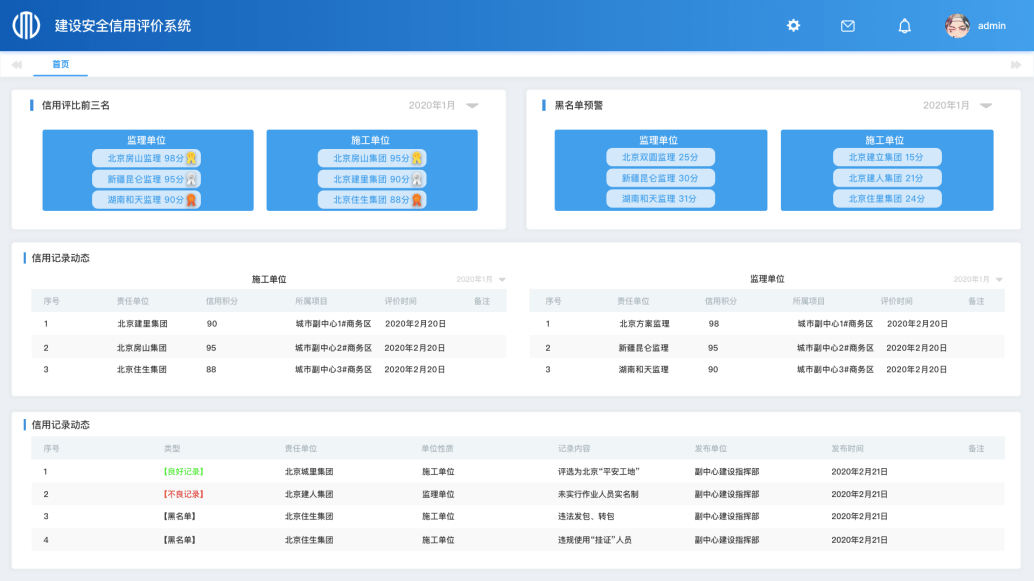Image resolution: width=1034 pixels, height=581 pixels.
Task: Click the admin avatar picture
Action: [x=958, y=26]
